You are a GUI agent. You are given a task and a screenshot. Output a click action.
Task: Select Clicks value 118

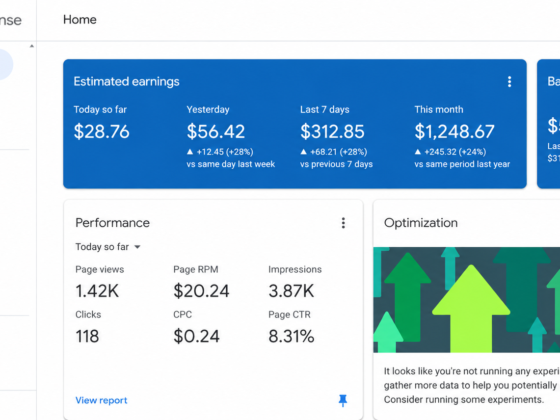click(x=87, y=336)
